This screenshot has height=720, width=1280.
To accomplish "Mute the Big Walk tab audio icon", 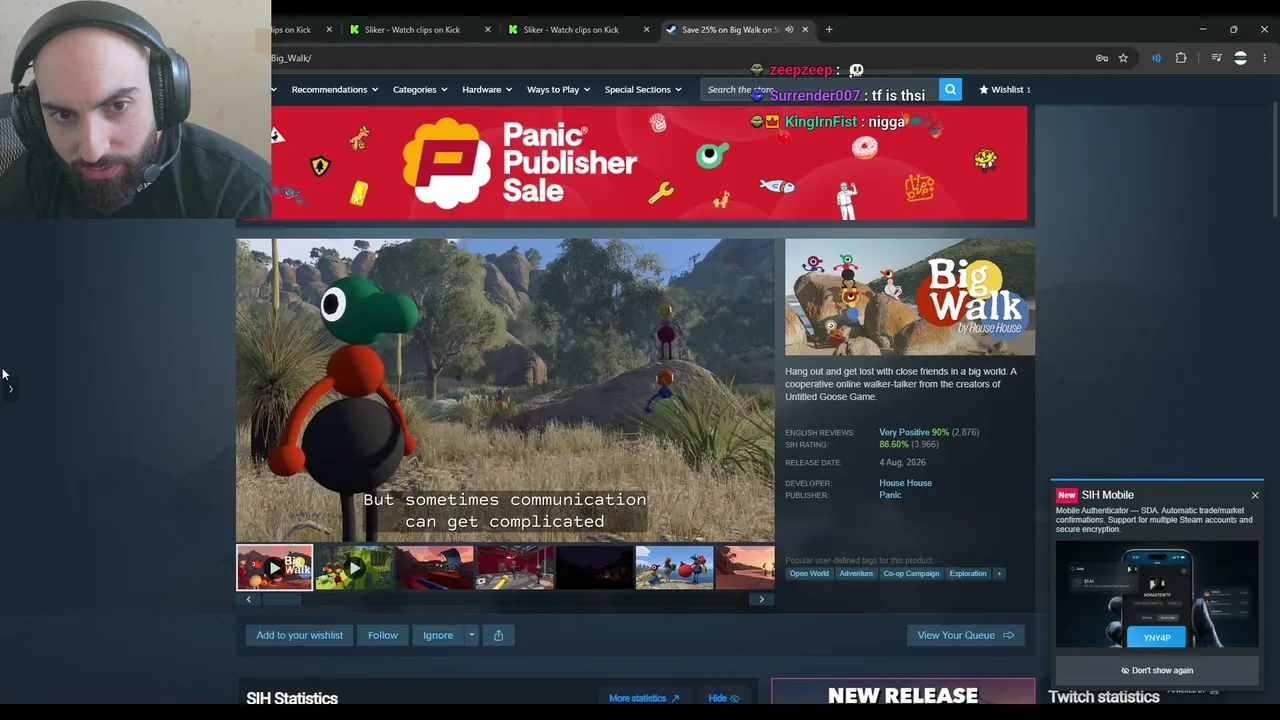I will [789, 30].
